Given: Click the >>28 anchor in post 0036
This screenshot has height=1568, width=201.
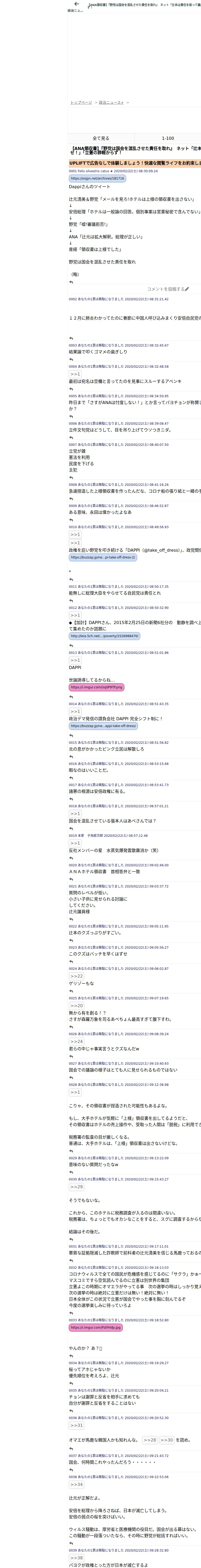Looking at the screenshot, I should click(x=150, y=1440).
